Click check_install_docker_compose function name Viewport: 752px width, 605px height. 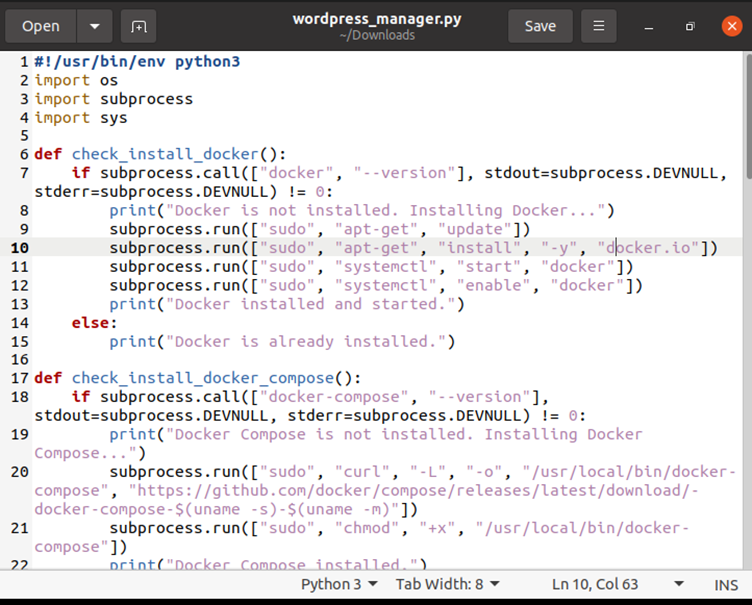(x=203, y=378)
